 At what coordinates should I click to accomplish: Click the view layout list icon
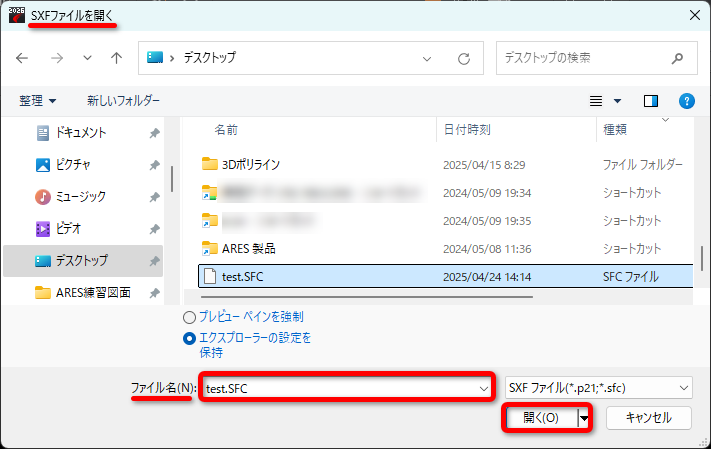596,101
